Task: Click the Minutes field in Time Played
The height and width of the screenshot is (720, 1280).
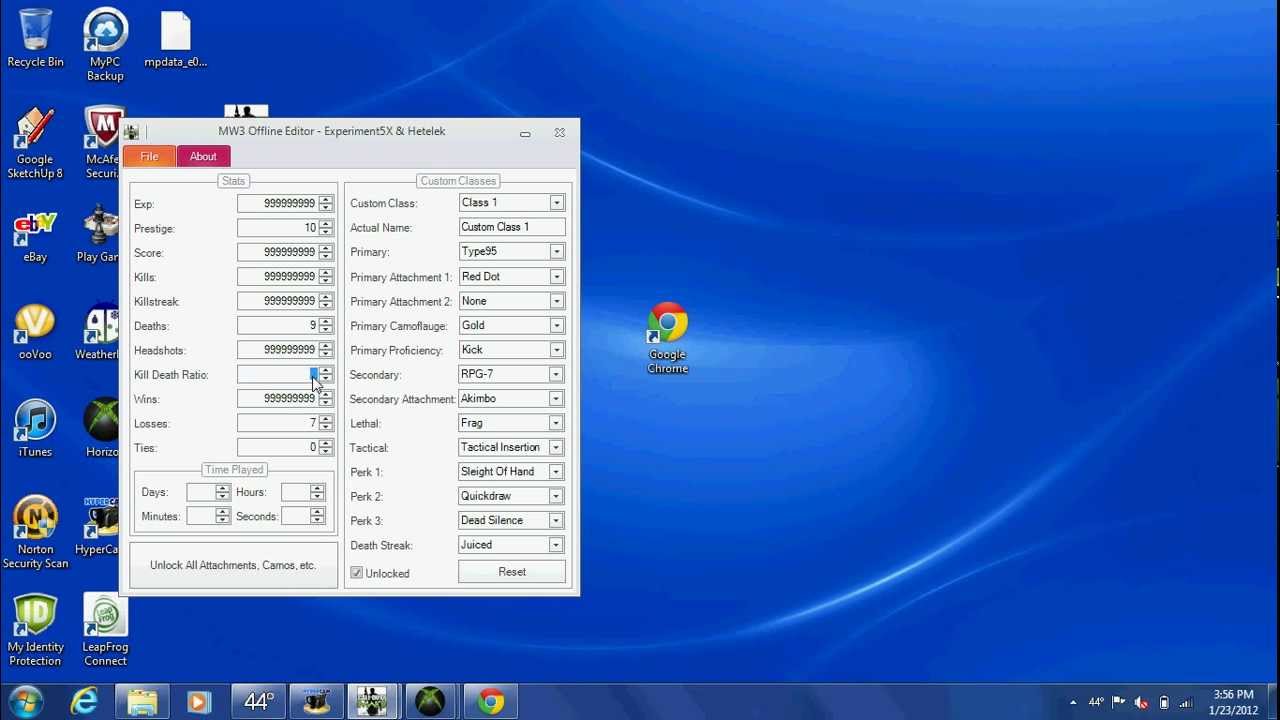Action: tap(201, 516)
